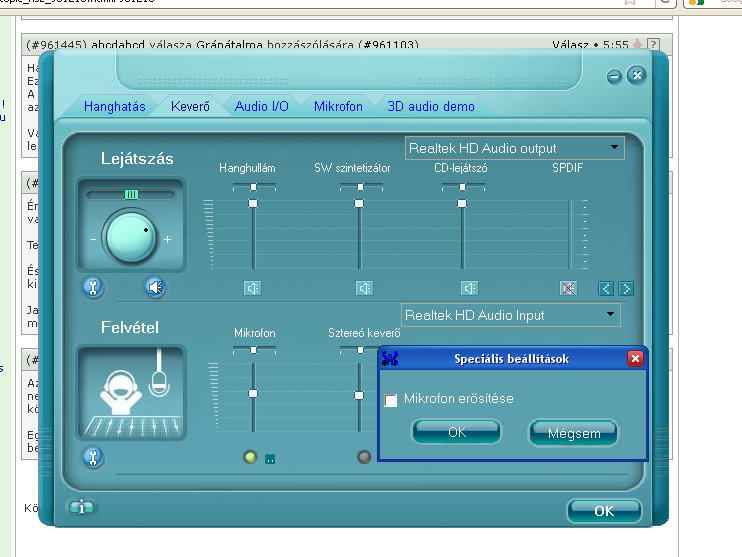
Task: Decrease master volume with minus sign
Action: tap(93, 239)
